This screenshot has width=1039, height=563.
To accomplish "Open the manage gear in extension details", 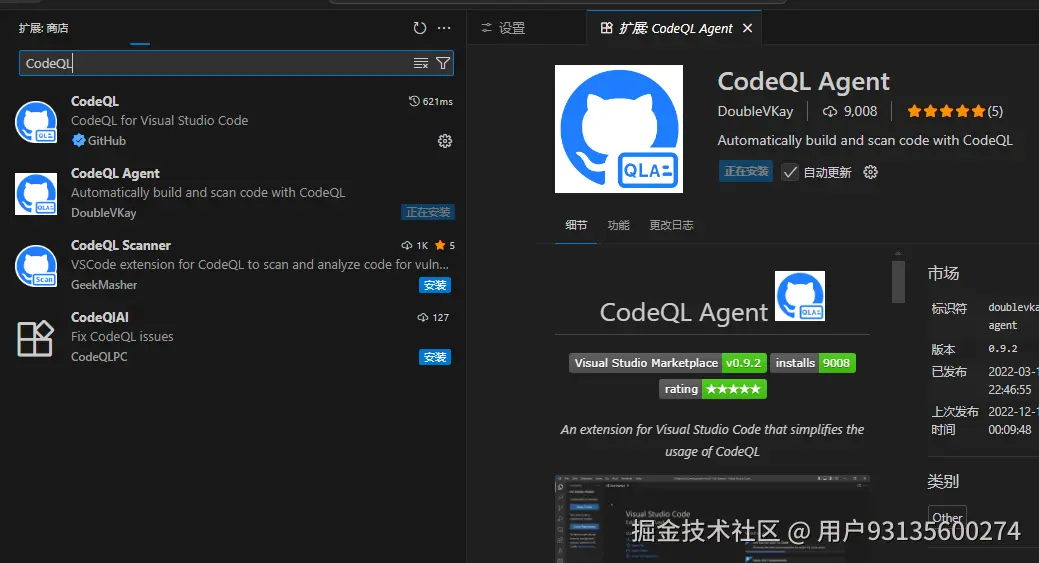I will coord(871,172).
